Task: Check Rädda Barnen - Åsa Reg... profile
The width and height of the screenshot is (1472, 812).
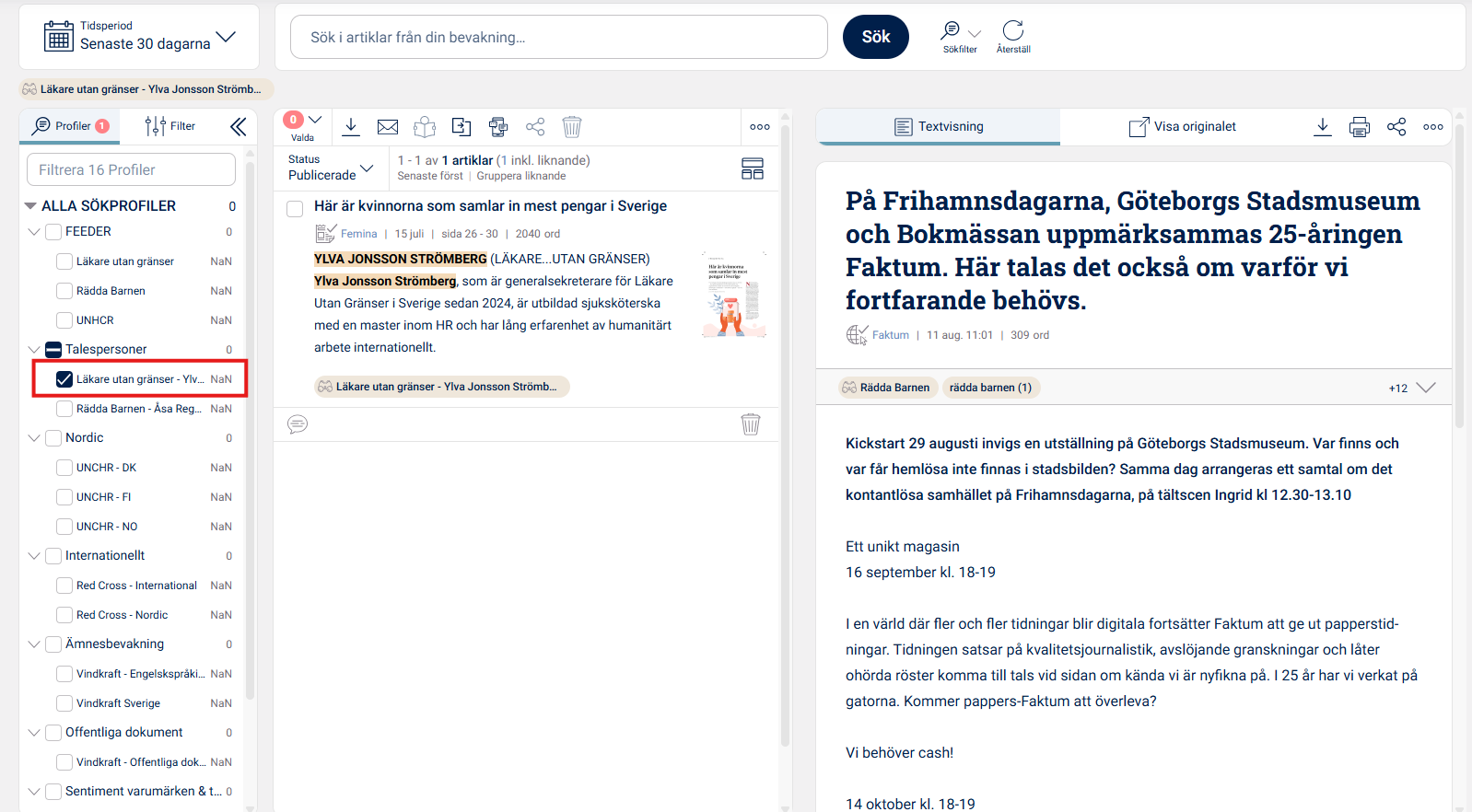Action: point(64,409)
